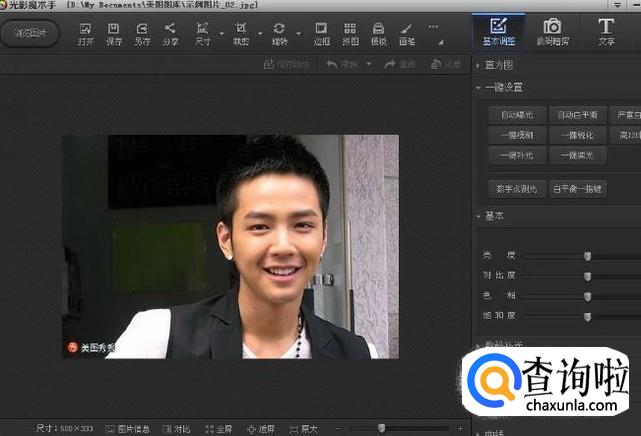Screen dimensions: 641x436
Task: Select the 边框 (Border) tool icon
Action: coord(321,32)
